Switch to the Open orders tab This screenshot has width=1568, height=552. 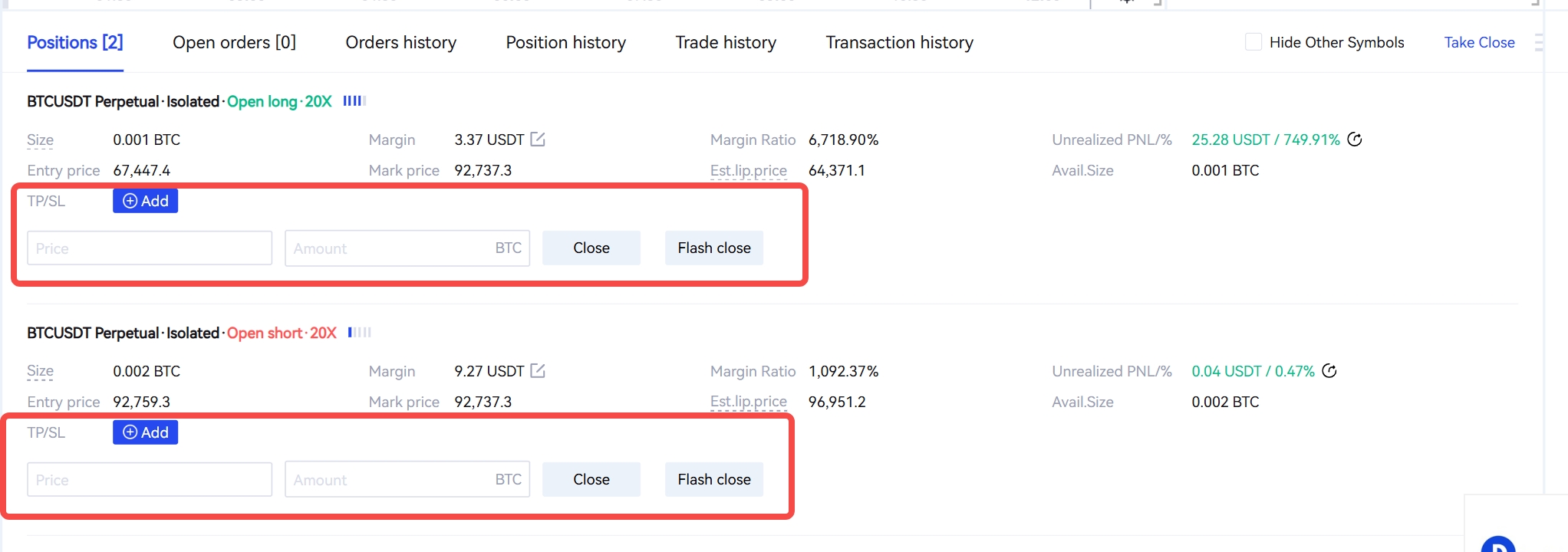234,42
